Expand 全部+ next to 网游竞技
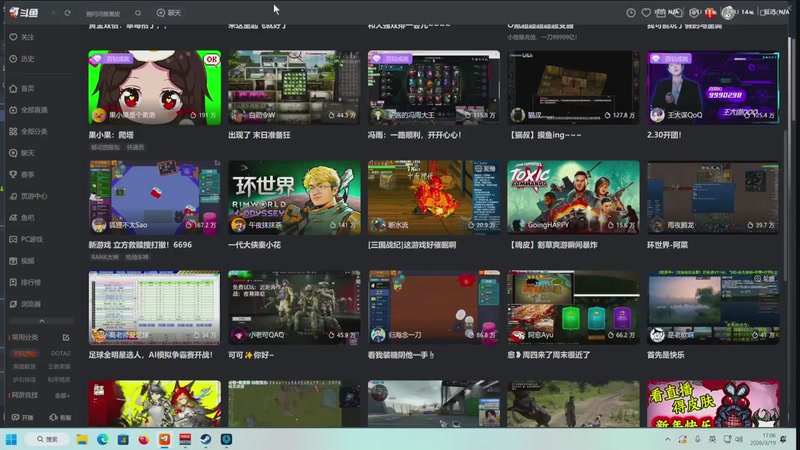 point(62,395)
